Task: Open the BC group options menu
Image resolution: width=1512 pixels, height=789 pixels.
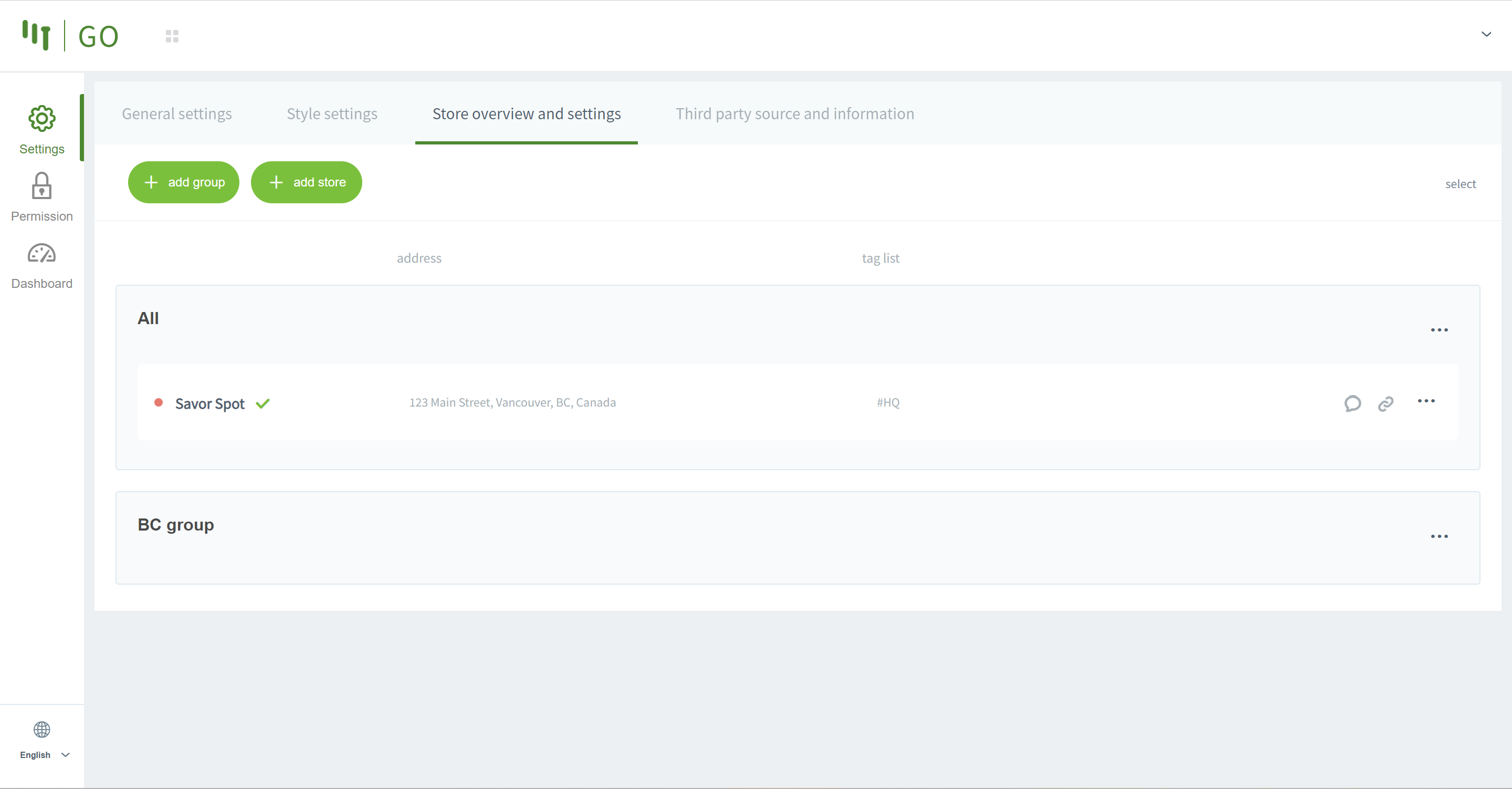Action: click(x=1438, y=536)
